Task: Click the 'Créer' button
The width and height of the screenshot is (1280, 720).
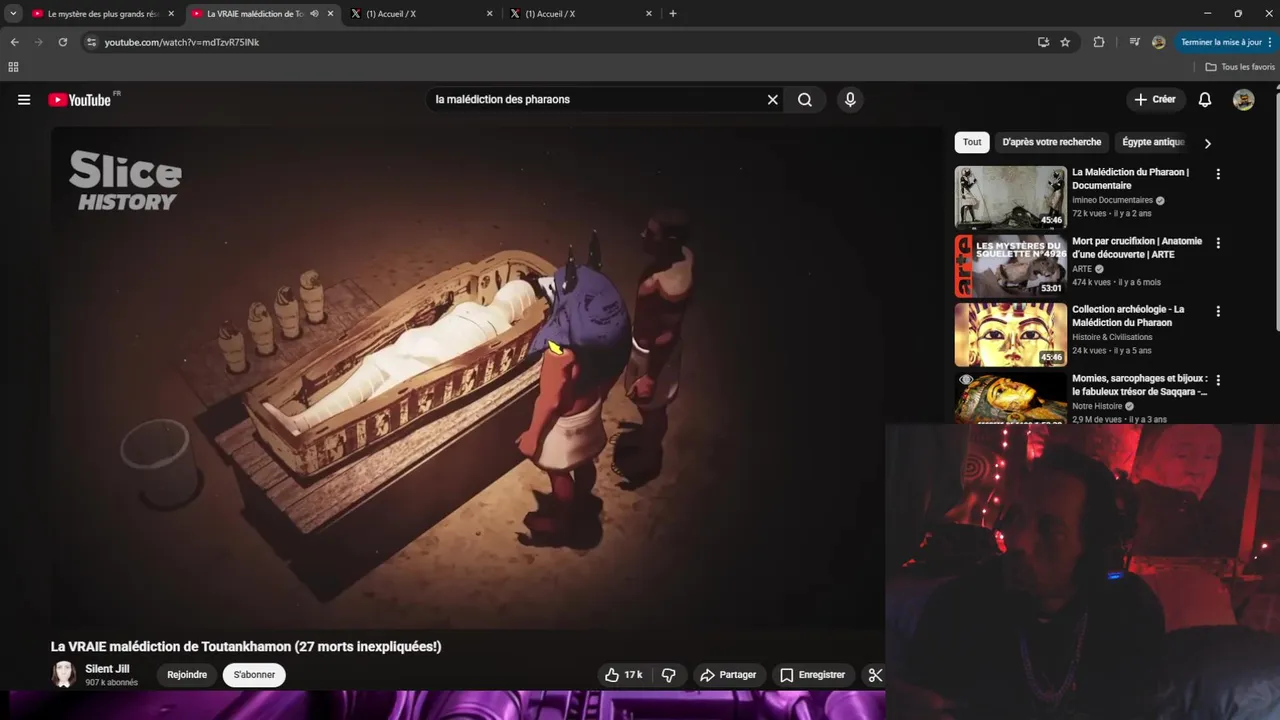Action: (1155, 100)
